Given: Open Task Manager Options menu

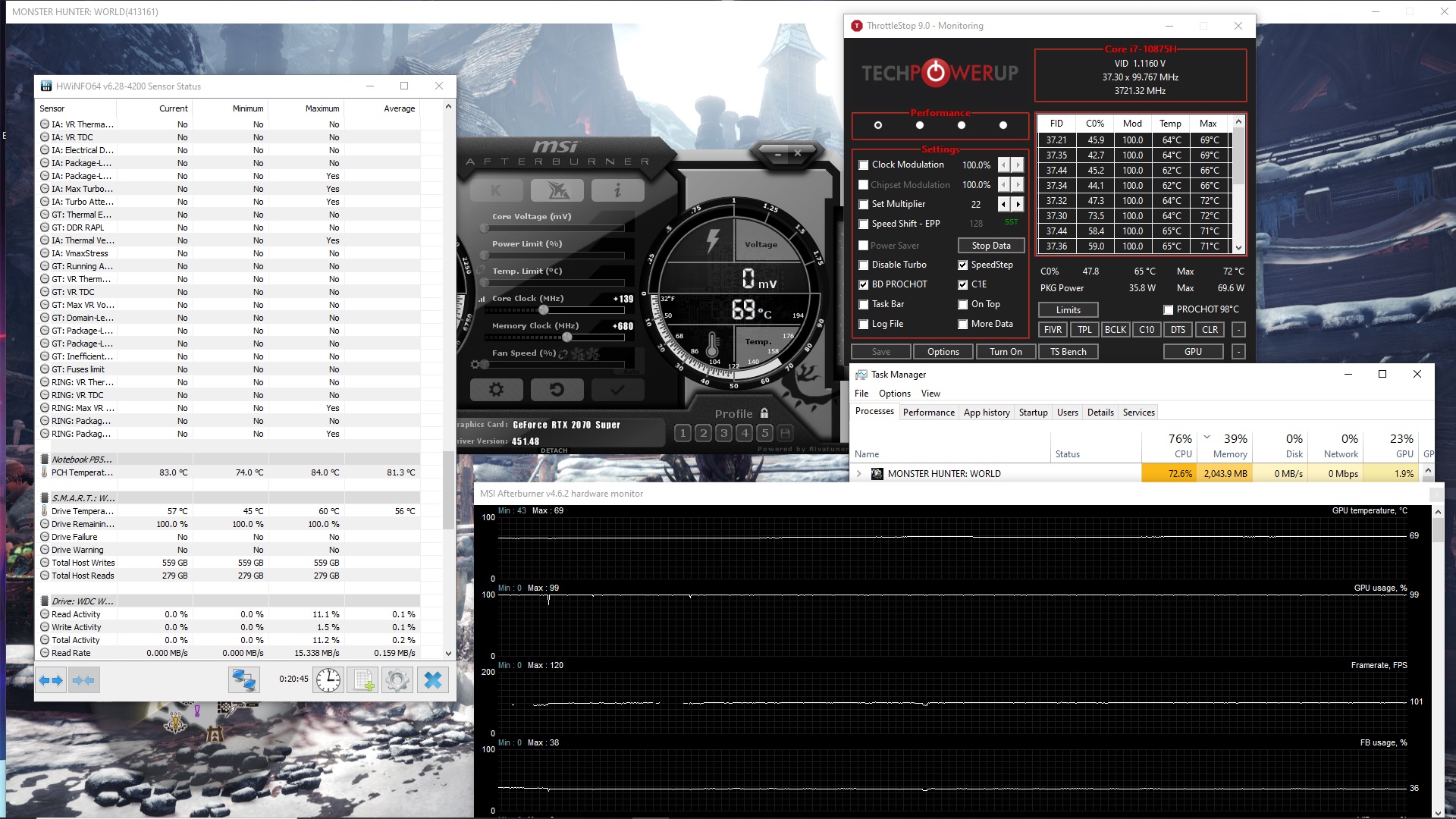Looking at the screenshot, I should pos(895,394).
